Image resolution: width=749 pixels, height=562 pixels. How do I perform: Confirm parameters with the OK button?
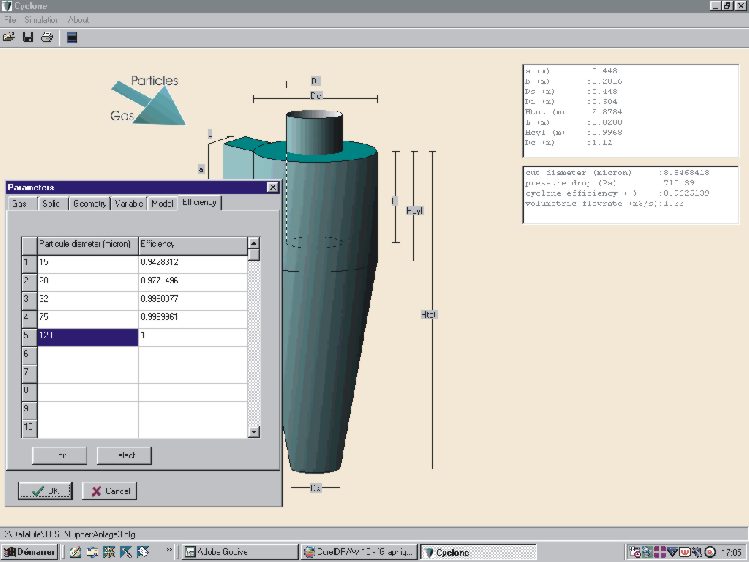[x=45, y=491]
